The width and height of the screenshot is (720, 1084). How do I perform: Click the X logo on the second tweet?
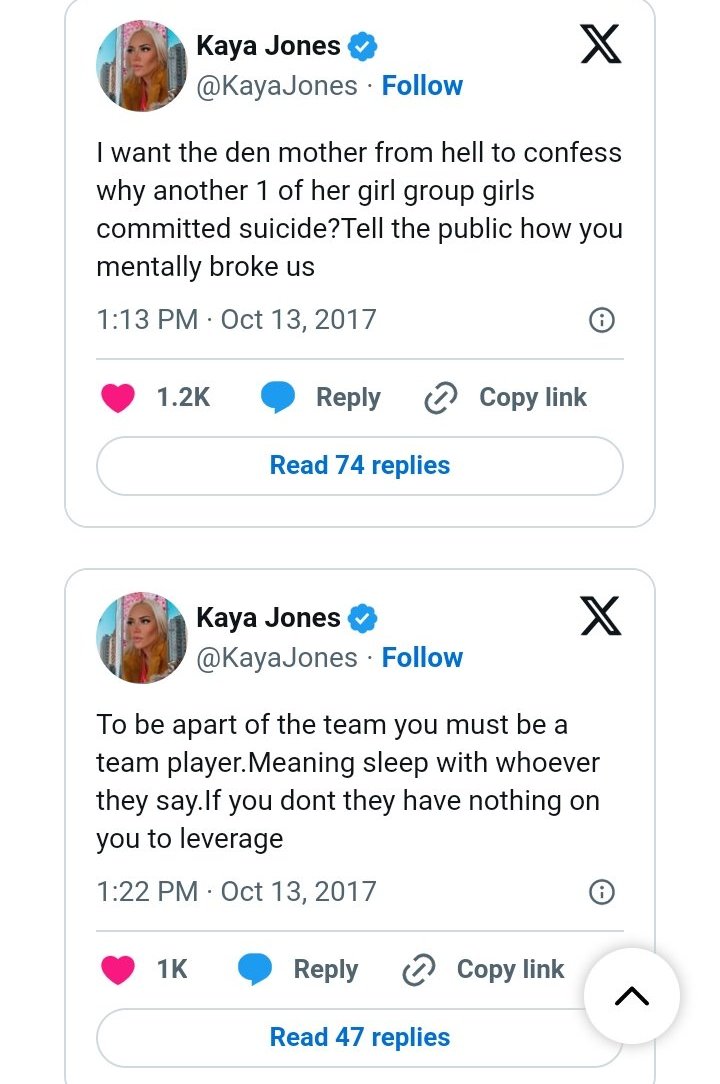pyautogui.click(x=600, y=616)
